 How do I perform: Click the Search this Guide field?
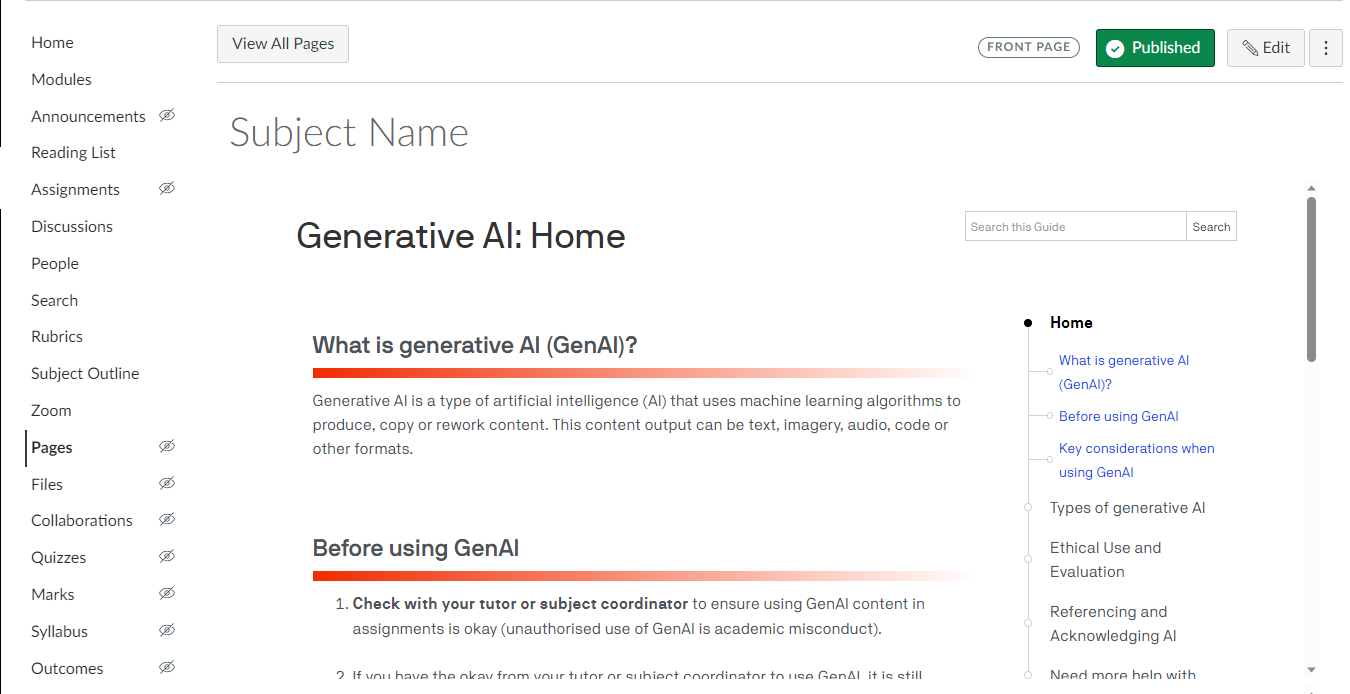coord(1075,227)
